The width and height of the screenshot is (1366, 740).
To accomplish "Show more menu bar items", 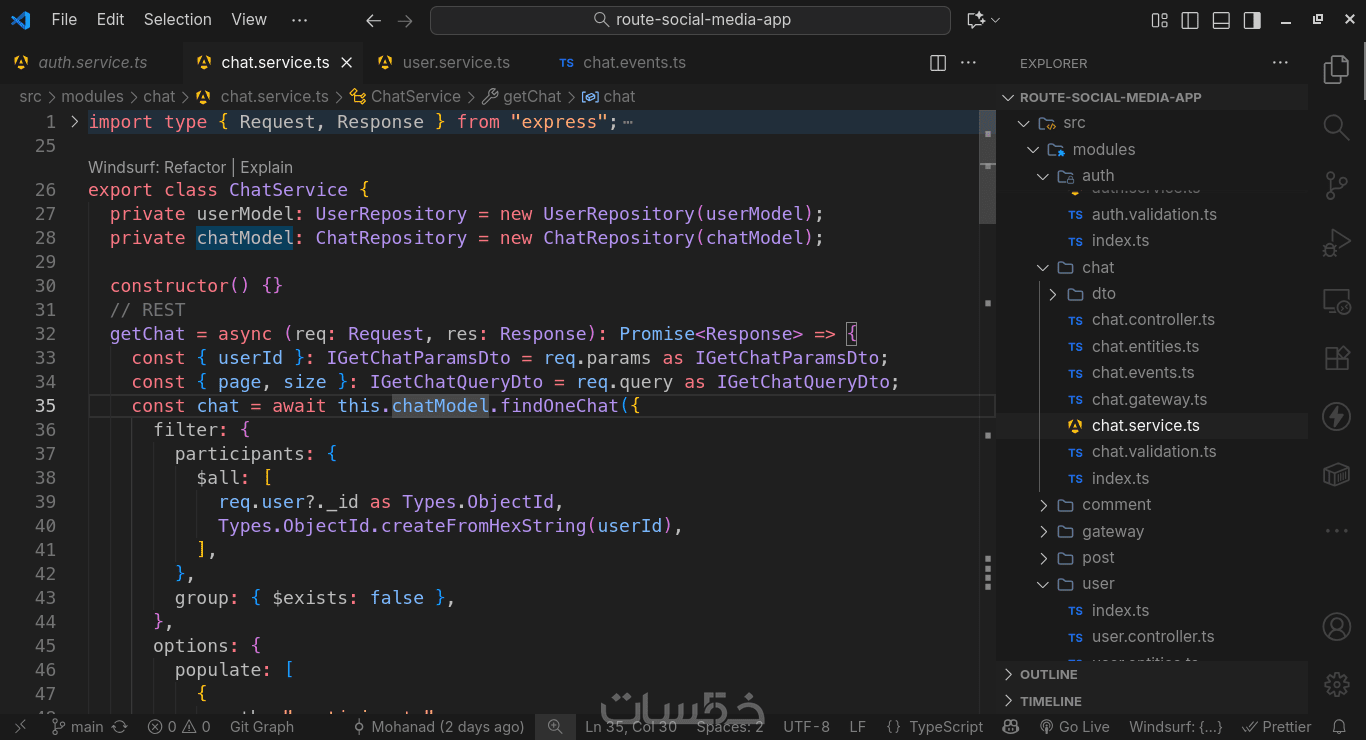I will click(x=299, y=20).
